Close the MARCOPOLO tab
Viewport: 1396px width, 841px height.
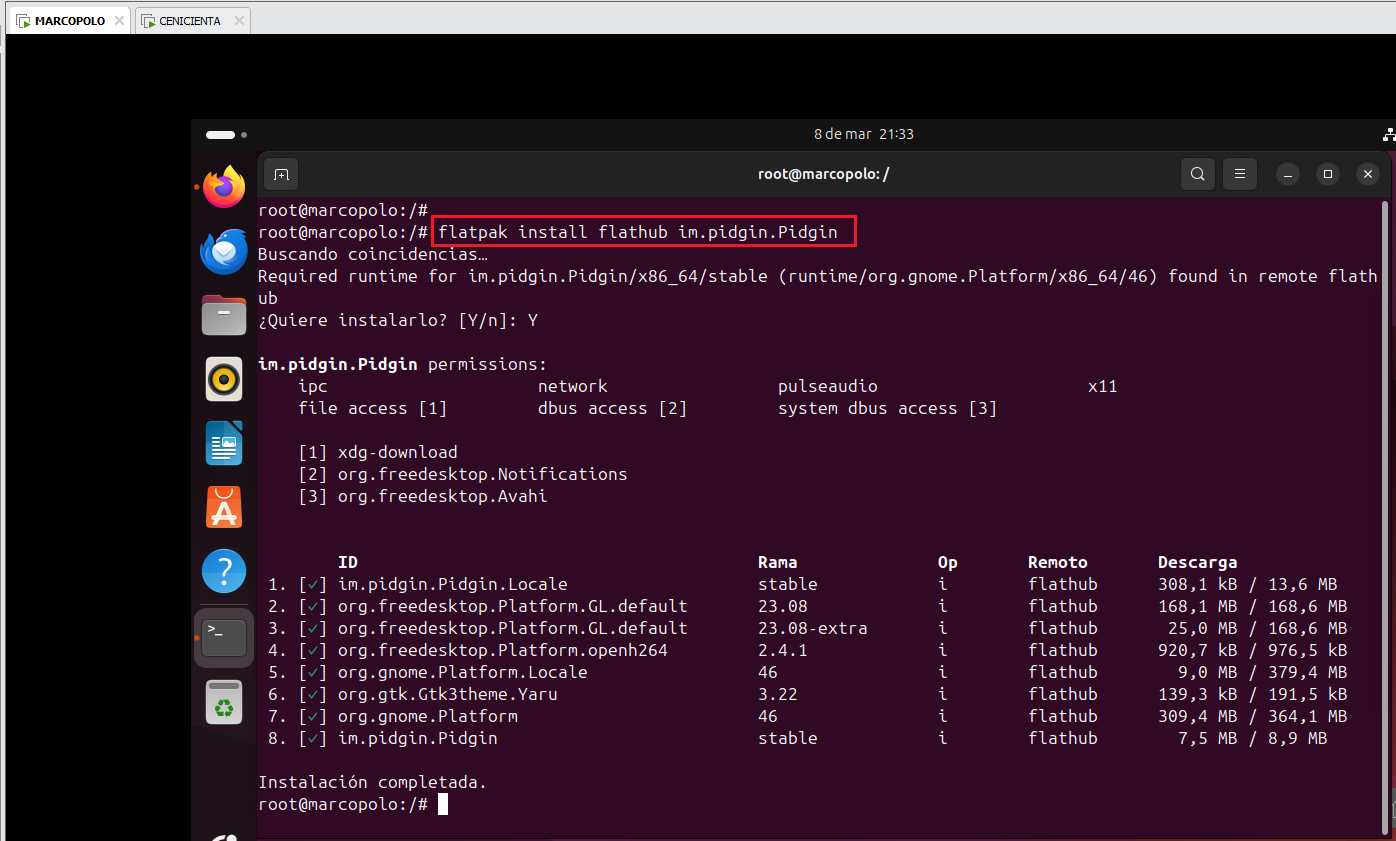[119, 21]
